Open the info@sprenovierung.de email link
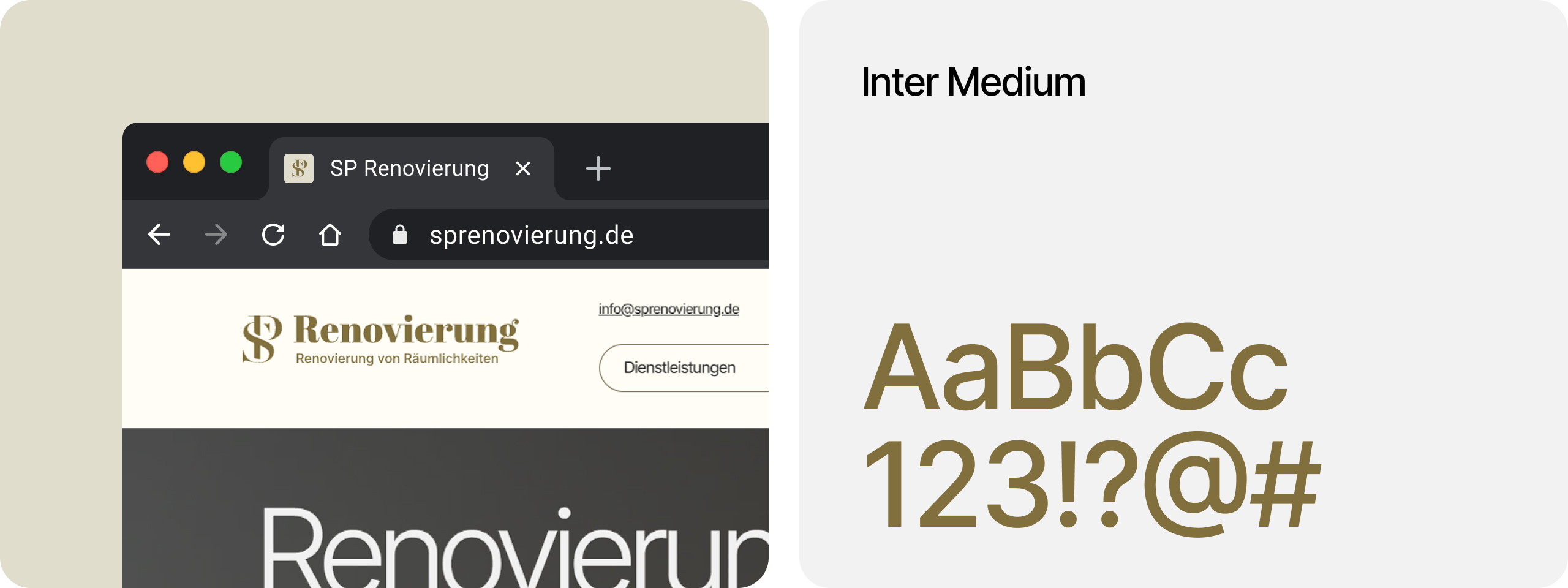Viewport: 1568px width, 588px height. [x=669, y=309]
